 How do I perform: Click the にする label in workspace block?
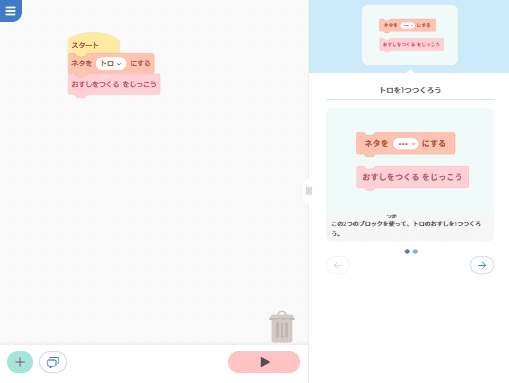pyautogui.click(x=140, y=63)
